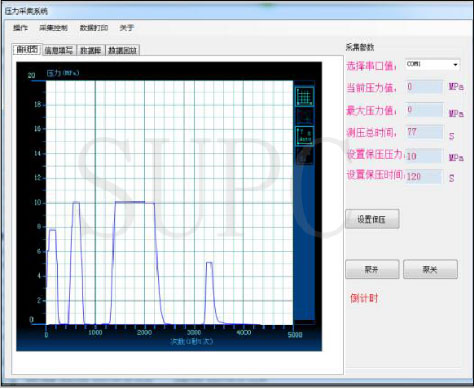The image size is (474, 389).
Task: Toggle the chart grid display icon
Action: point(304,97)
